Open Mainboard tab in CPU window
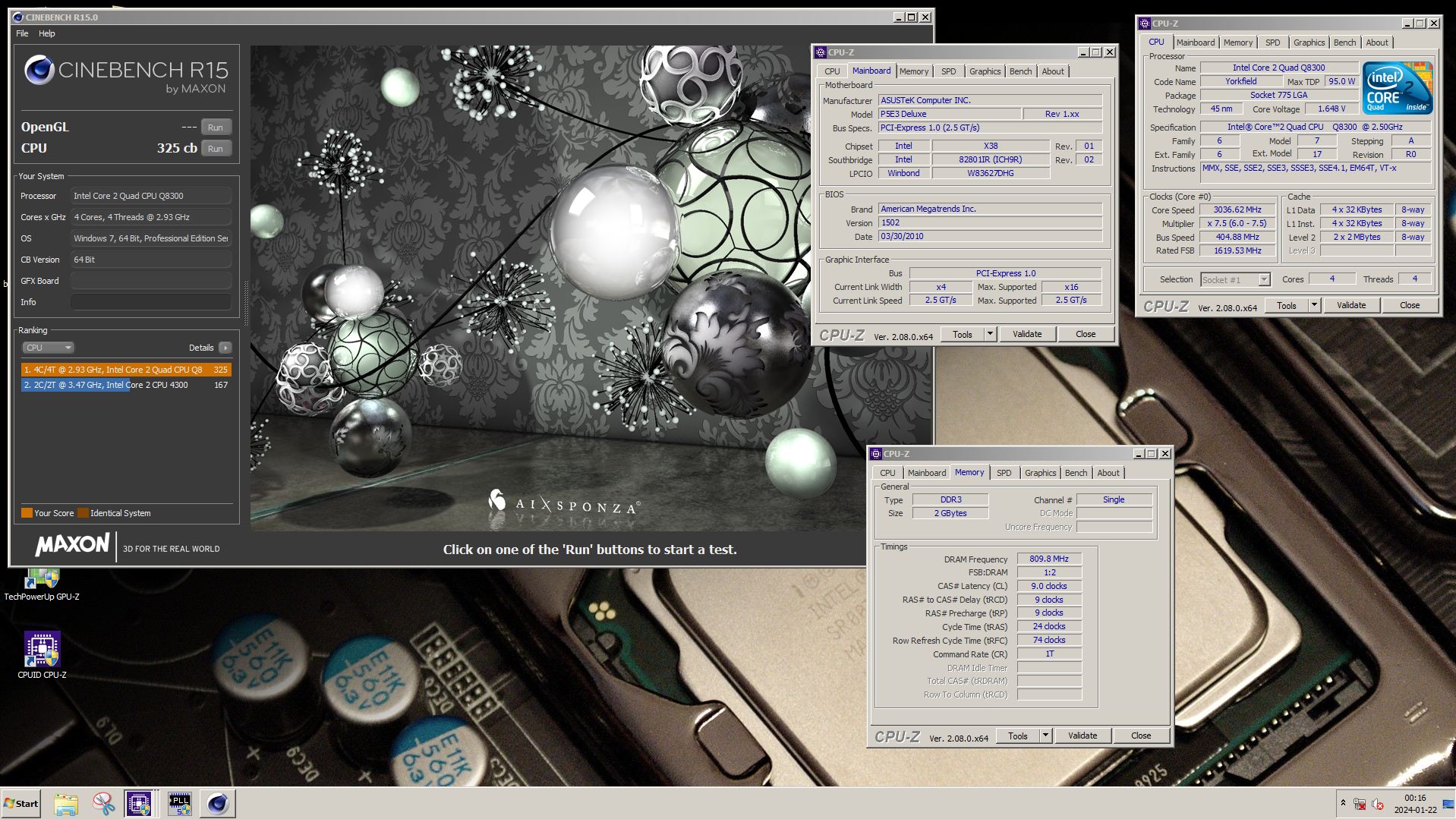The width and height of the screenshot is (1456, 819). click(x=1196, y=43)
